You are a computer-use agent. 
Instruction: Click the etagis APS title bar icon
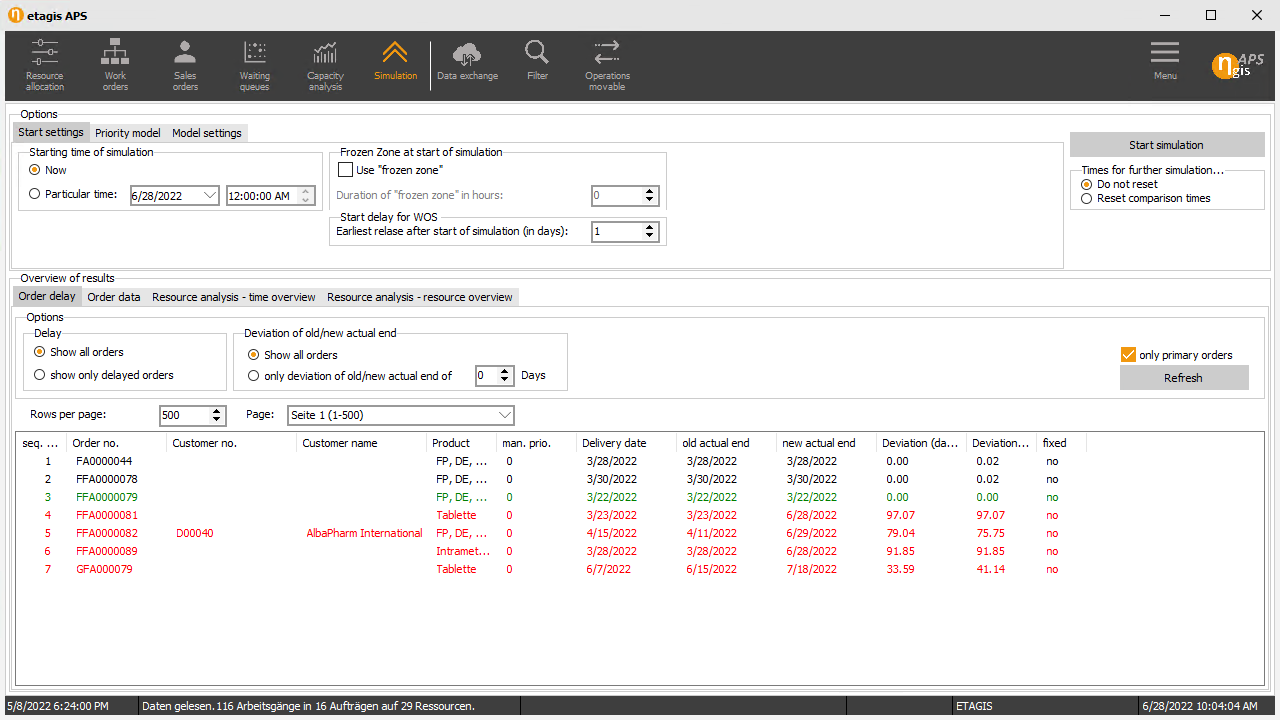pyautogui.click(x=15, y=15)
